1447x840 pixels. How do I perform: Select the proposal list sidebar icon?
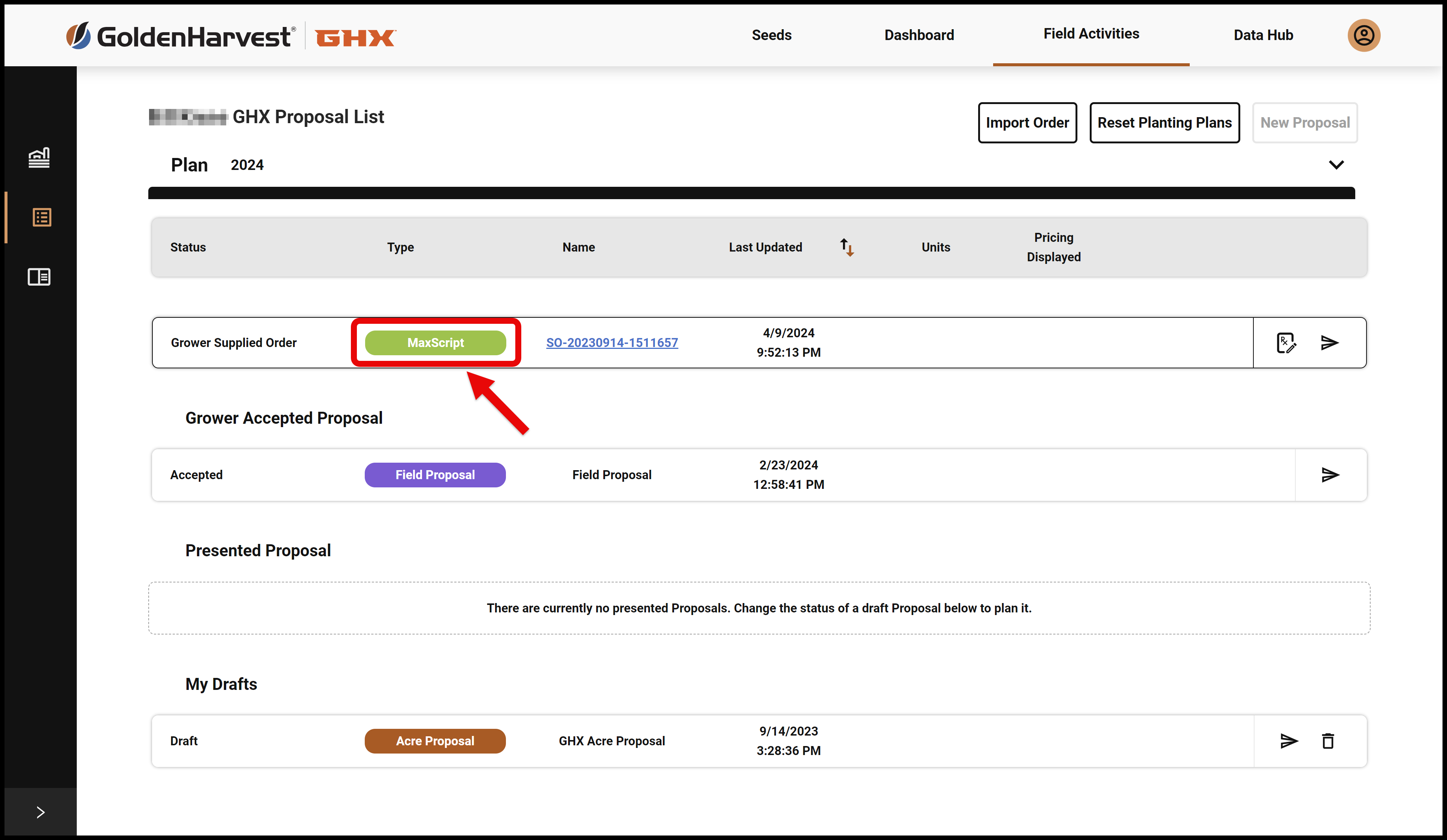coord(41,217)
